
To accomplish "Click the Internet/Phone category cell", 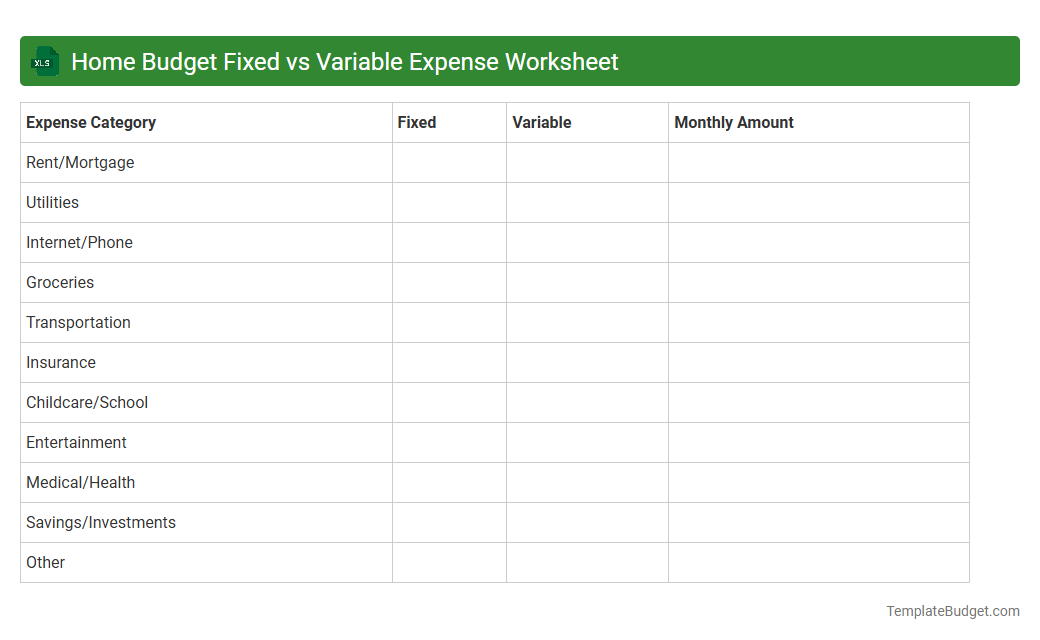I will (79, 242).
